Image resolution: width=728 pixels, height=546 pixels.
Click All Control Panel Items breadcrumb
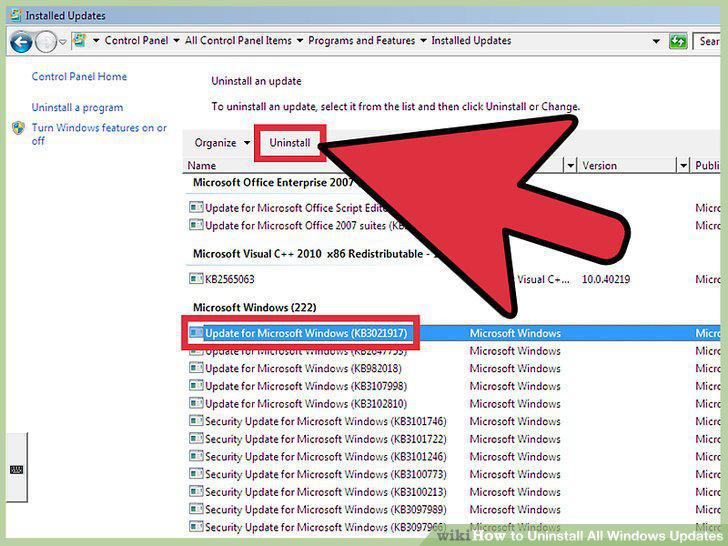(238, 40)
